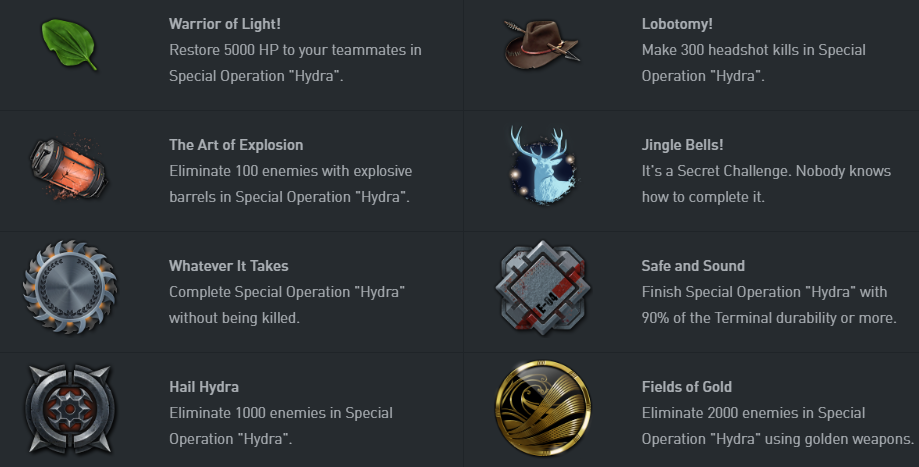Click the Secret Challenge description text
This screenshot has width=919, height=467.
766,184
